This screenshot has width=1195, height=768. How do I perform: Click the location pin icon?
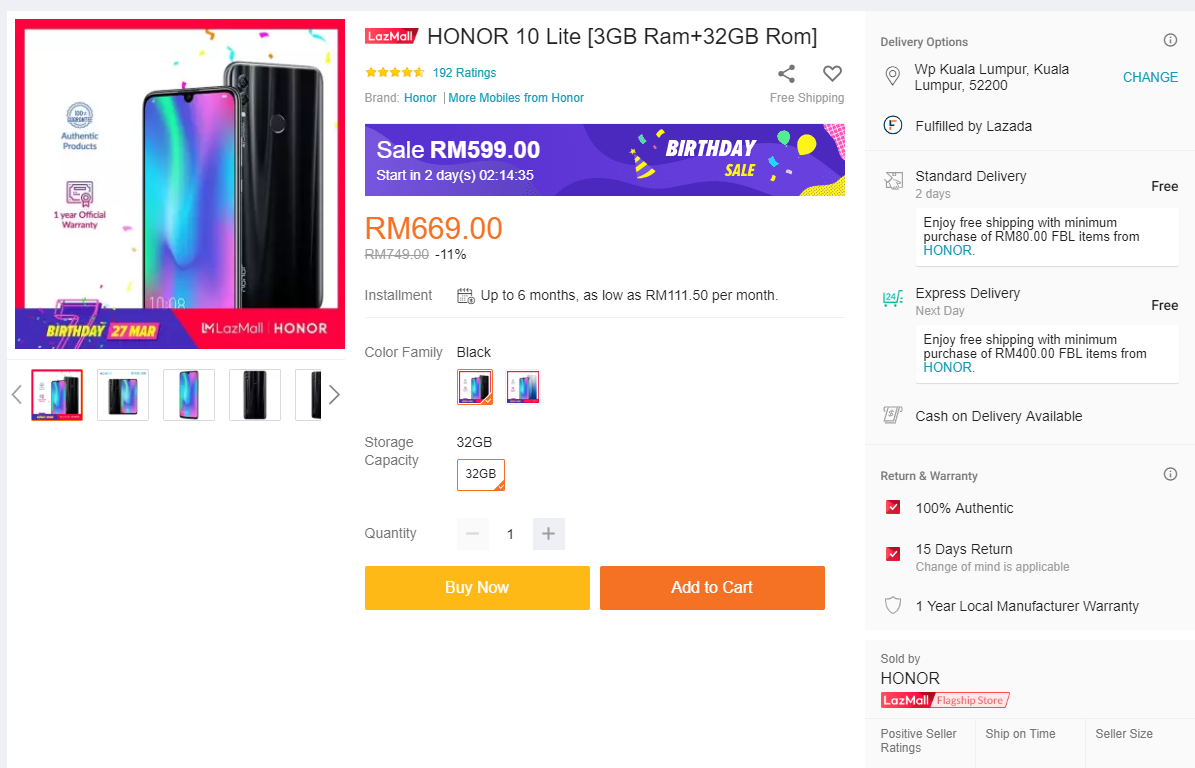click(x=893, y=77)
